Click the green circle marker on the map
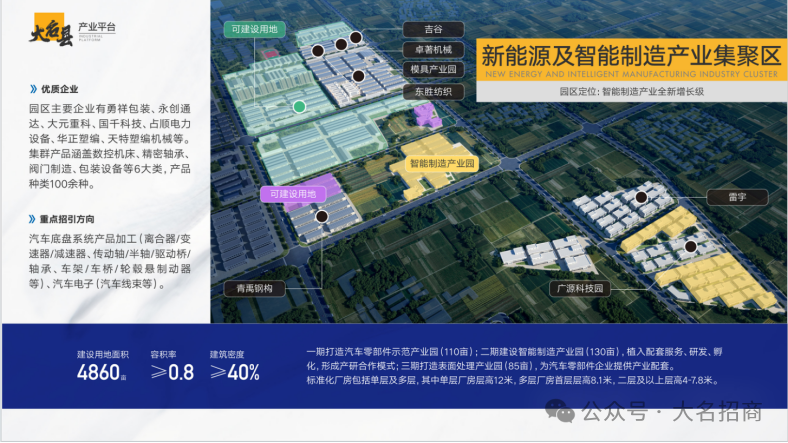The image size is (788, 443). coord(298,106)
